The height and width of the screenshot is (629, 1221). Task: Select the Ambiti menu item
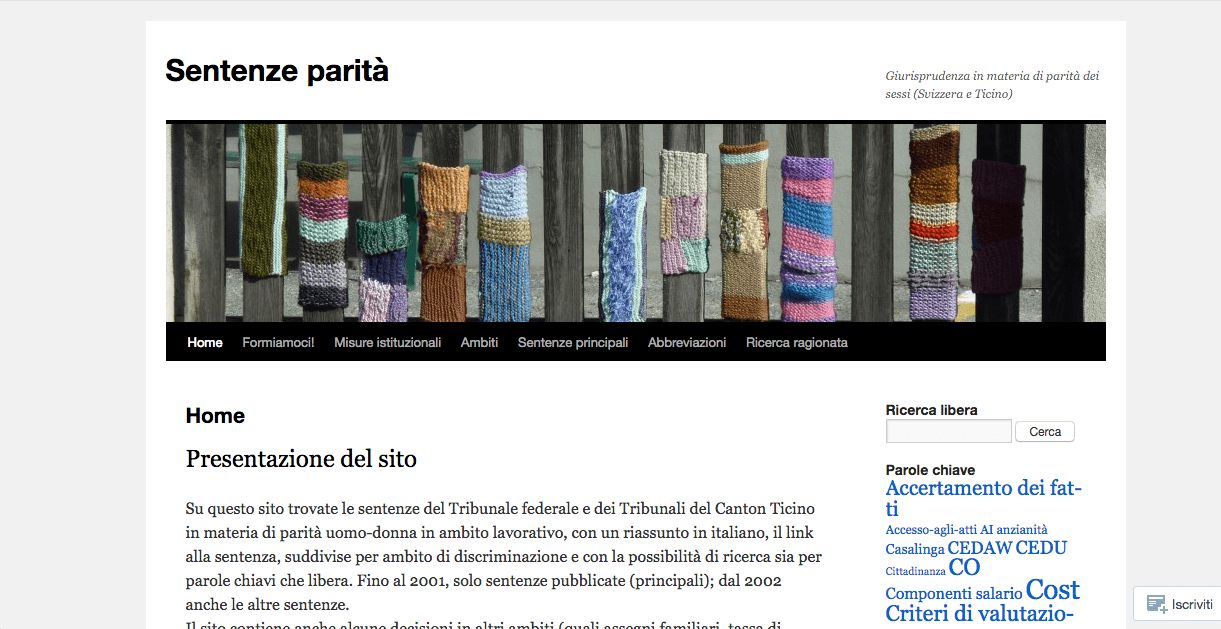[x=479, y=342]
